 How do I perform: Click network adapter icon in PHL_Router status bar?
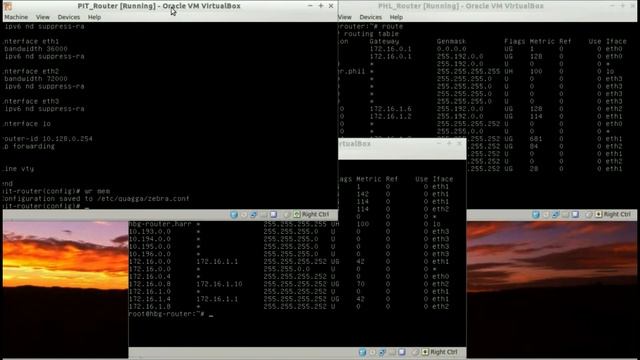556,214
